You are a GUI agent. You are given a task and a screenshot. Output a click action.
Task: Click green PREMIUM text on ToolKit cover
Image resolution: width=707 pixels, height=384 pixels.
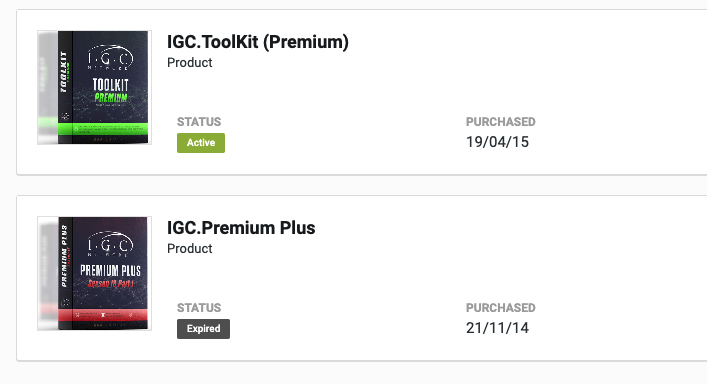click(111, 97)
